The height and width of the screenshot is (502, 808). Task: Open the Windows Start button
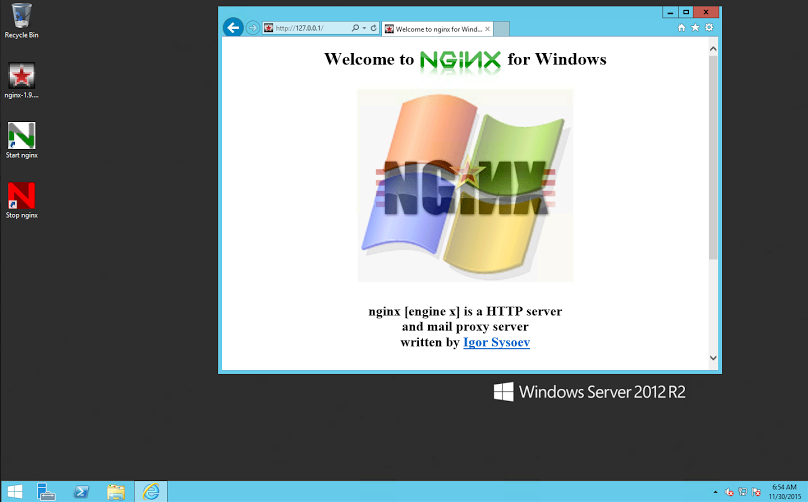pyautogui.click(x=14, y=492)
